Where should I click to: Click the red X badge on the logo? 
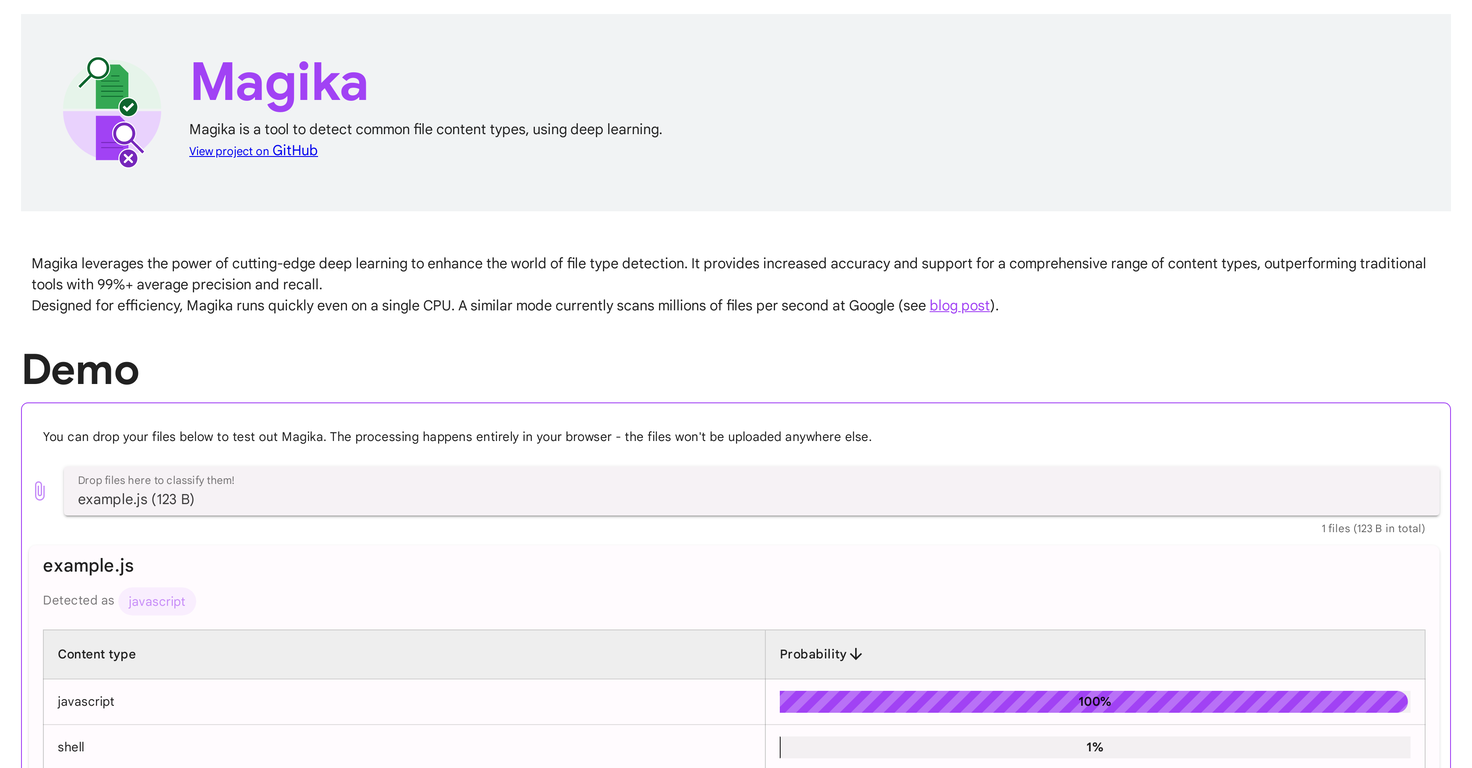point(128,158)
